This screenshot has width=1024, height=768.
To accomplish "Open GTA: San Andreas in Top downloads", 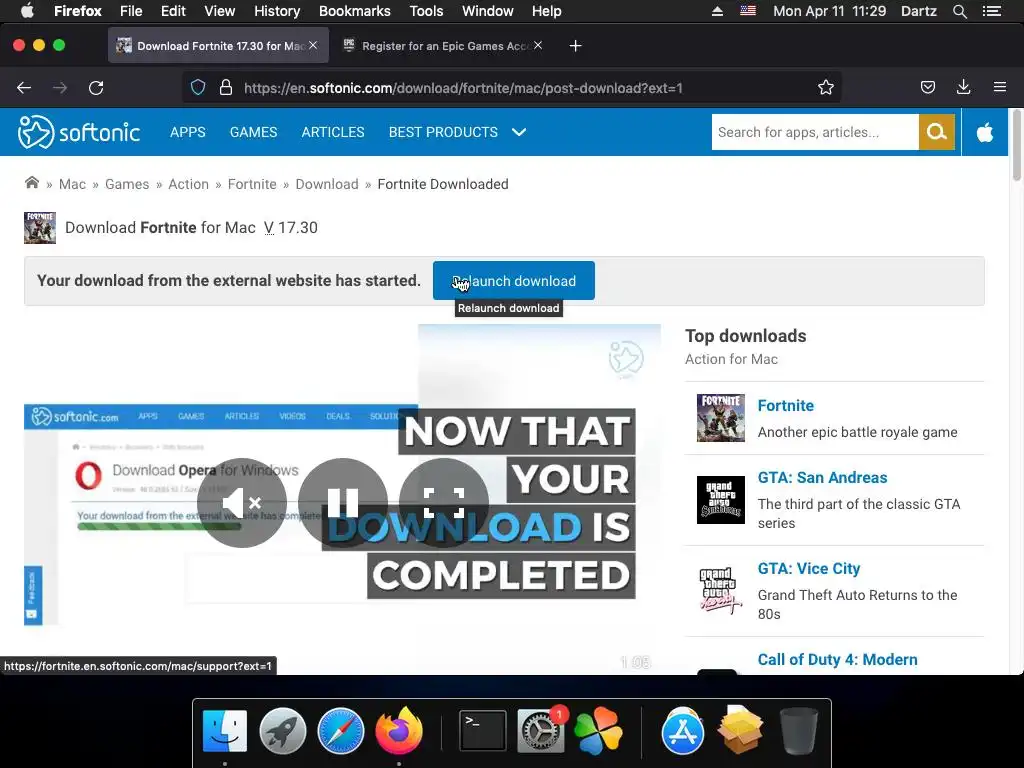I will [x=822, y=477].
